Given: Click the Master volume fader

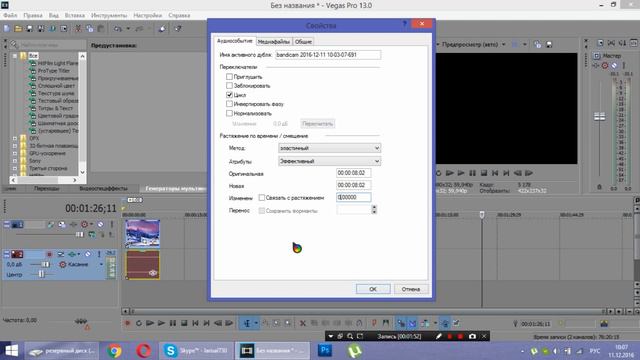Looking at the screenshot, I should 600,117.
